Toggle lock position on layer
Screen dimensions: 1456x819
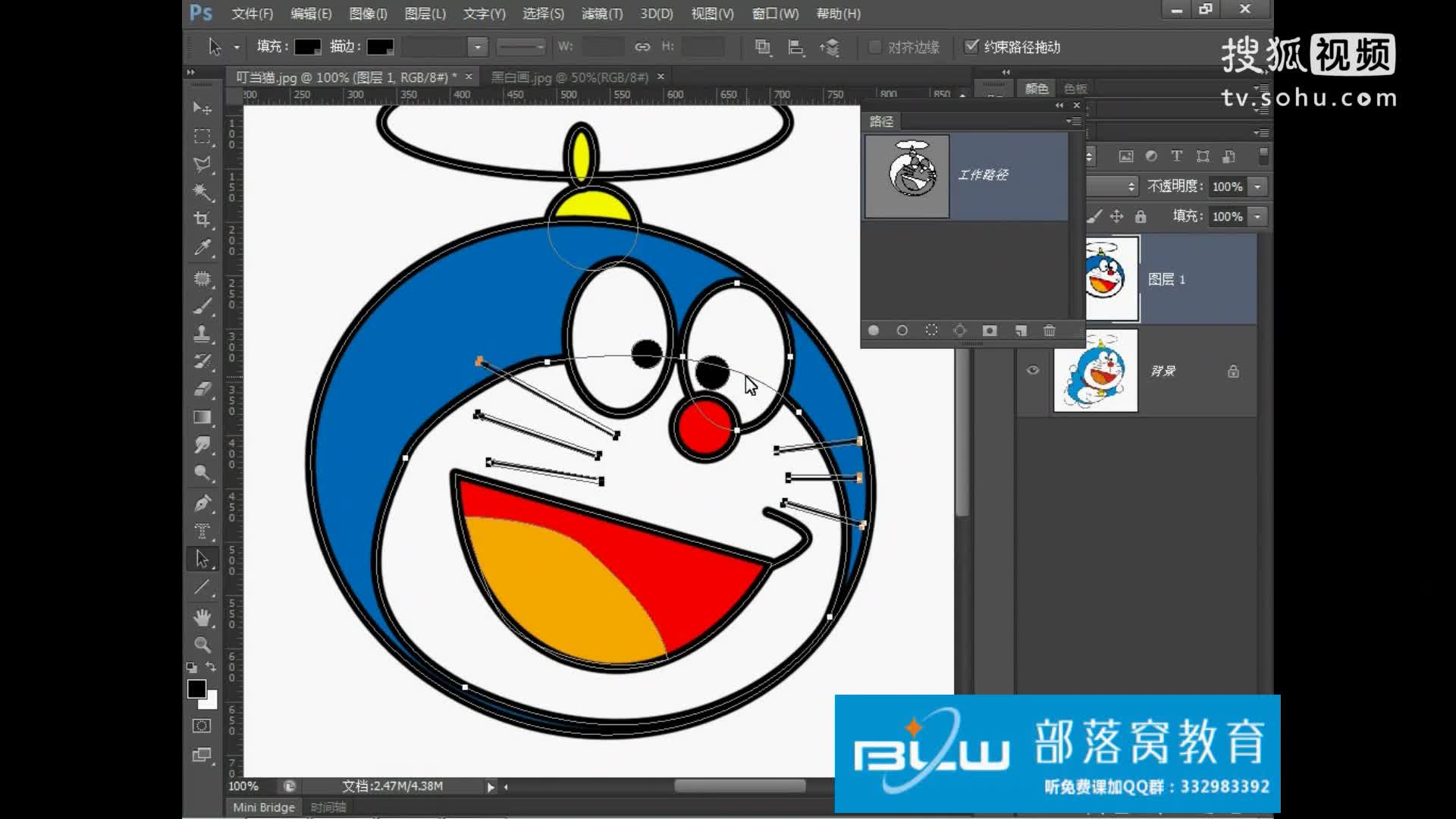click(1116, 217)
